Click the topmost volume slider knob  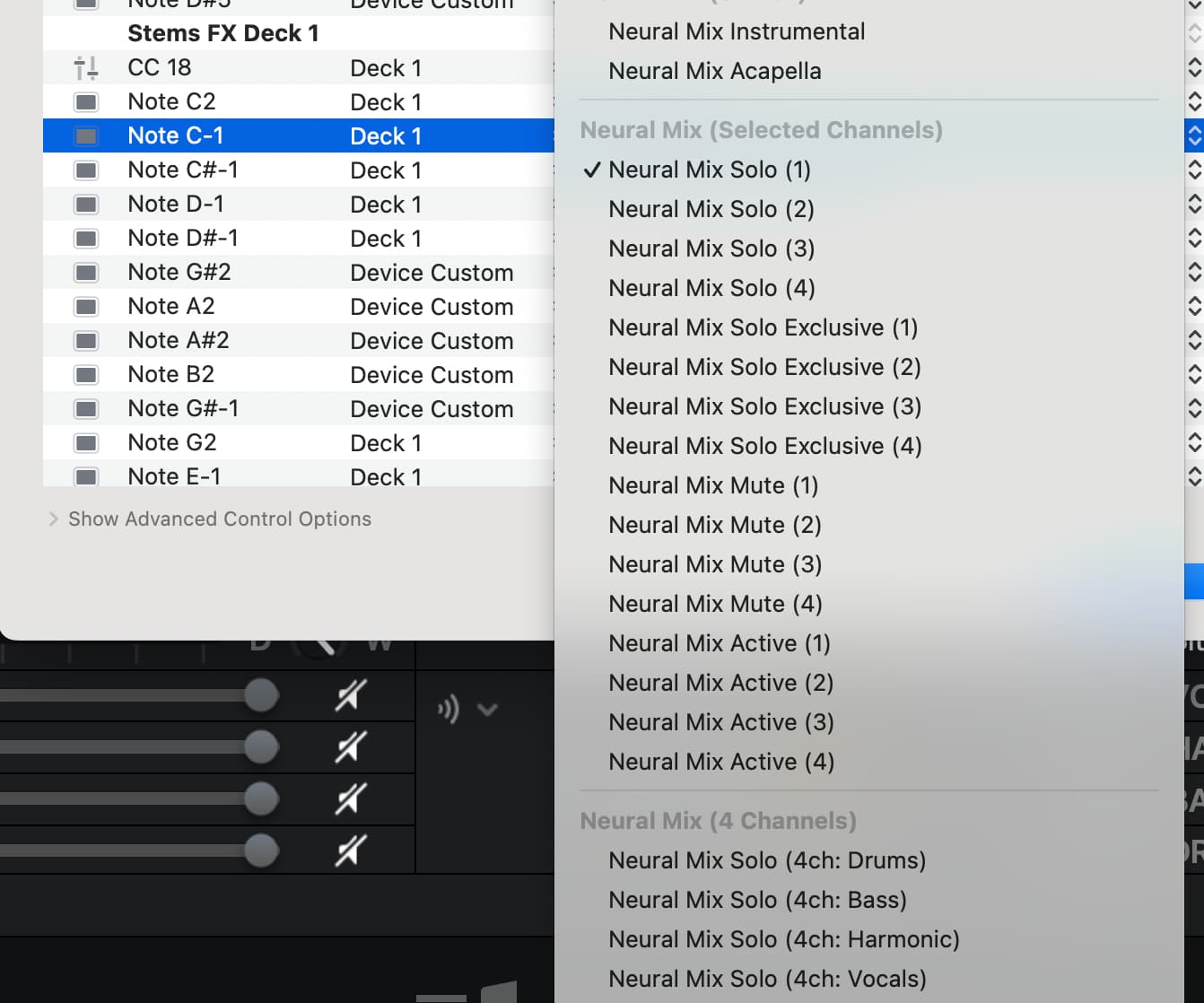(261, 695)
